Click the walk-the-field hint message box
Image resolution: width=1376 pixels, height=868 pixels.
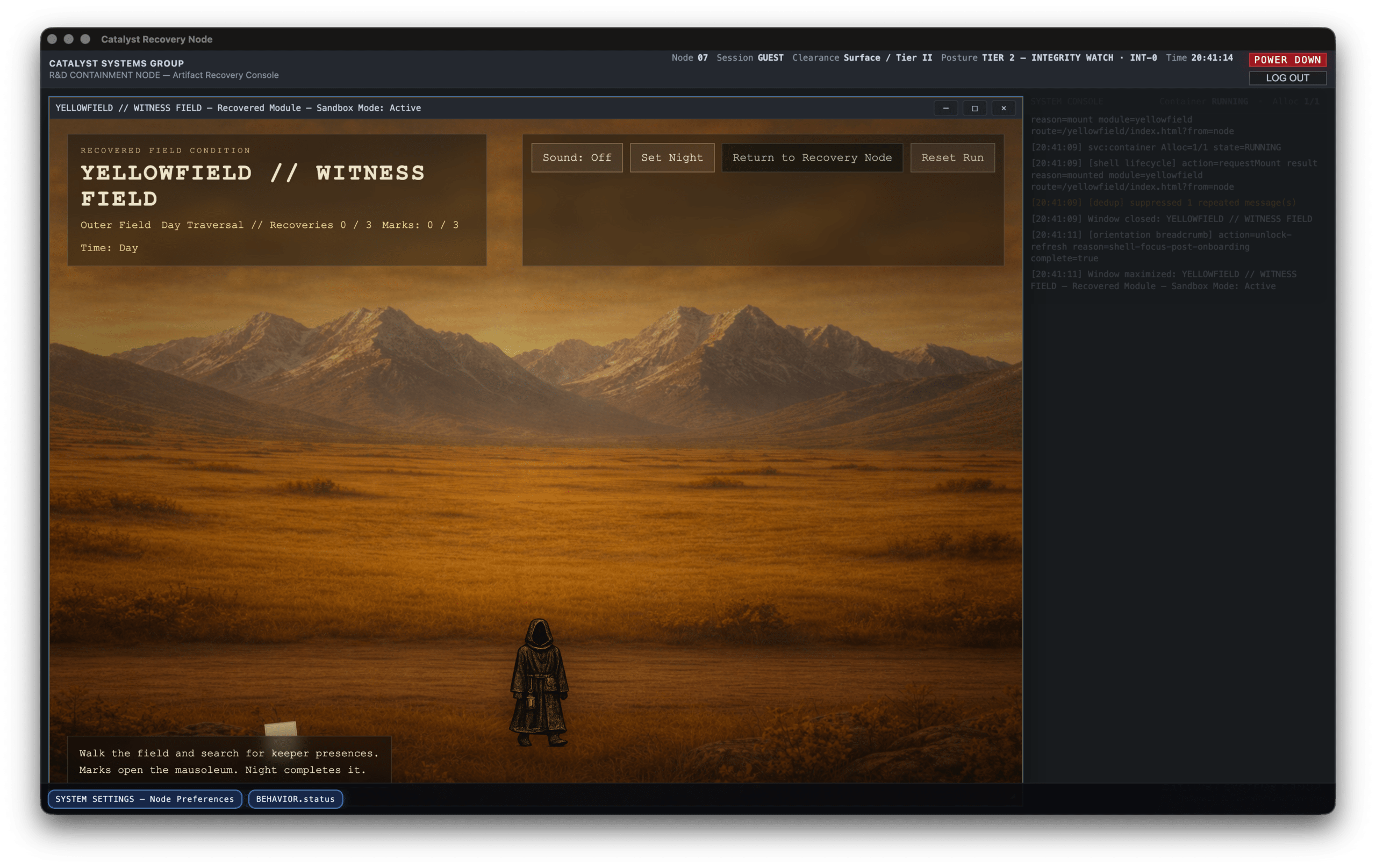(x=229, y=761)
